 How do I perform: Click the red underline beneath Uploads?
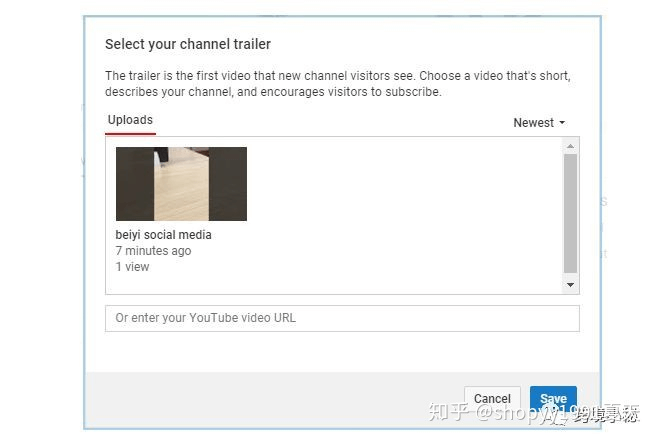[x=130, y=132]
